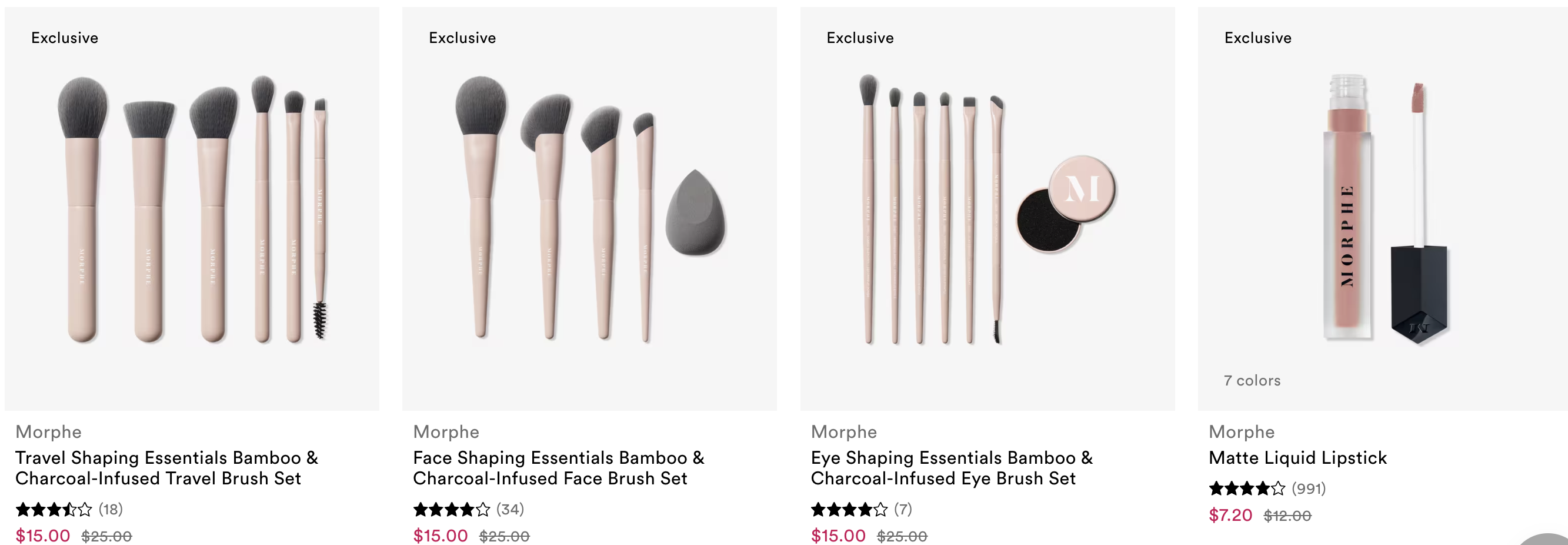The height and width of the screenshot is (545, 1568).
Task: View star rating for Face Brush Set
Action: pos(451,509)
